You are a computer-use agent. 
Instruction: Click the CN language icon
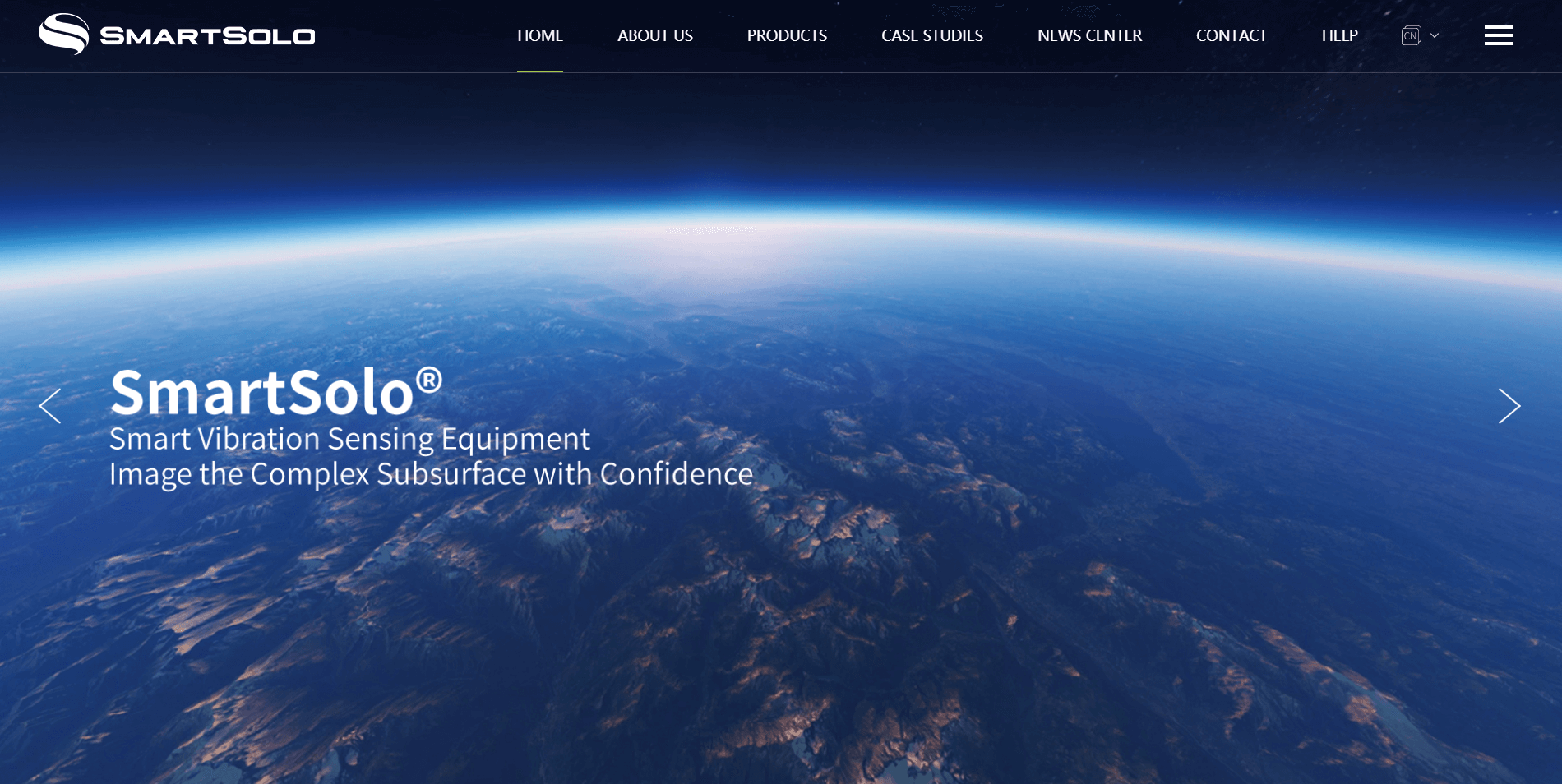tap(1411, 35)
